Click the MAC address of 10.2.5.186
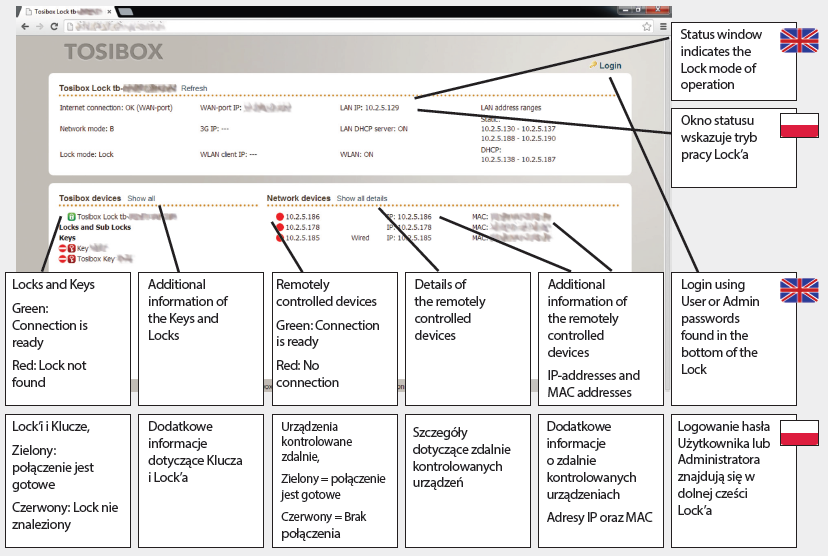The width and height of the screenshot is (828, 556). tap(512, 216)
